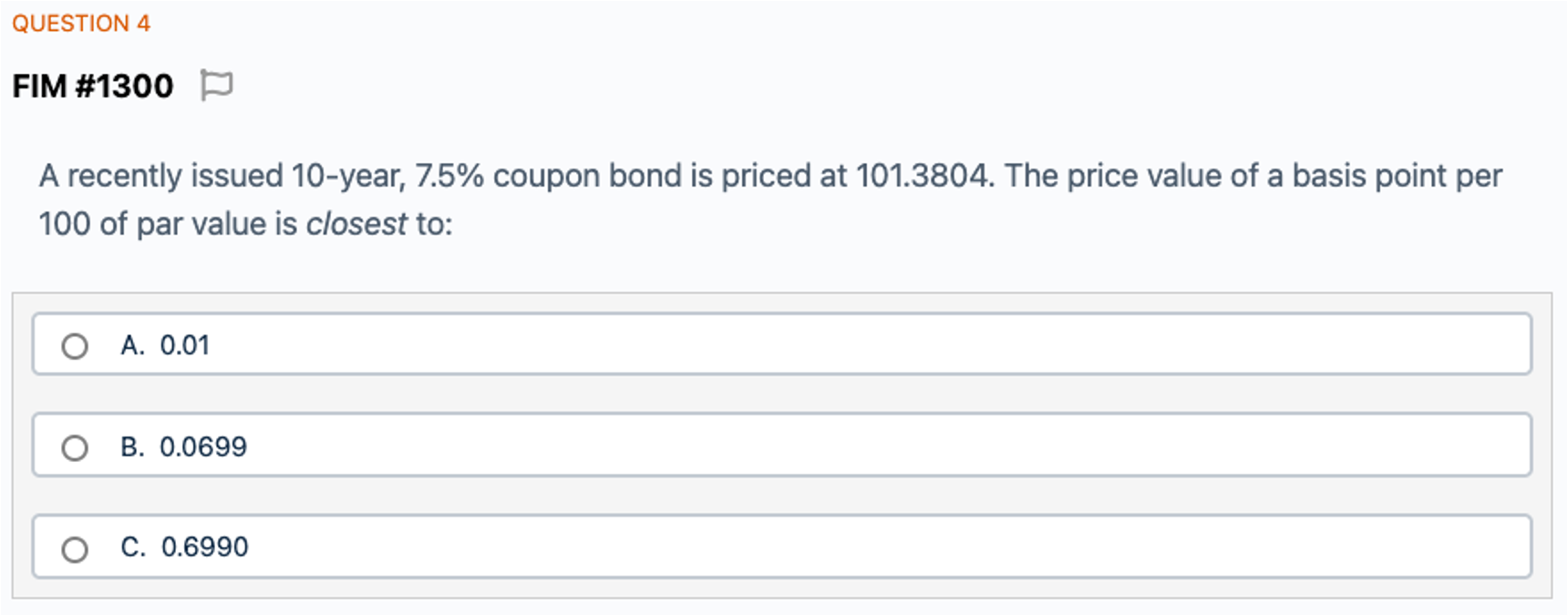Image resolution: width=1568 pixels, height=616 pixels.
Task: Click the italic word "closest"
Action: (x=356, y=224)
